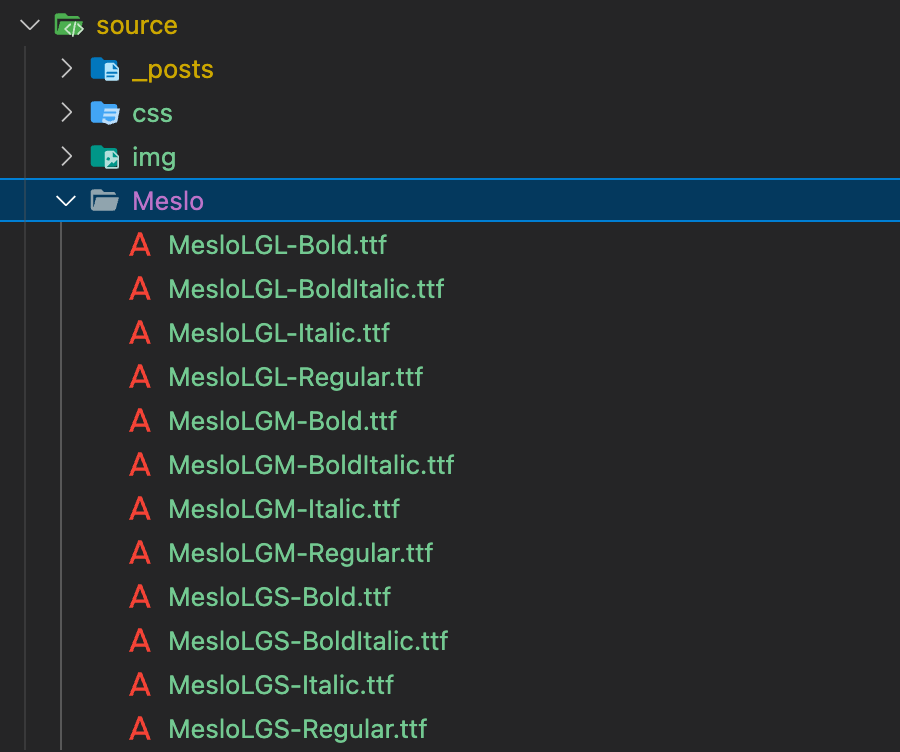Expand the css folder chevron
Viewport: 900px width, 752px height.
pyautogui.click(x=64, y=112)
